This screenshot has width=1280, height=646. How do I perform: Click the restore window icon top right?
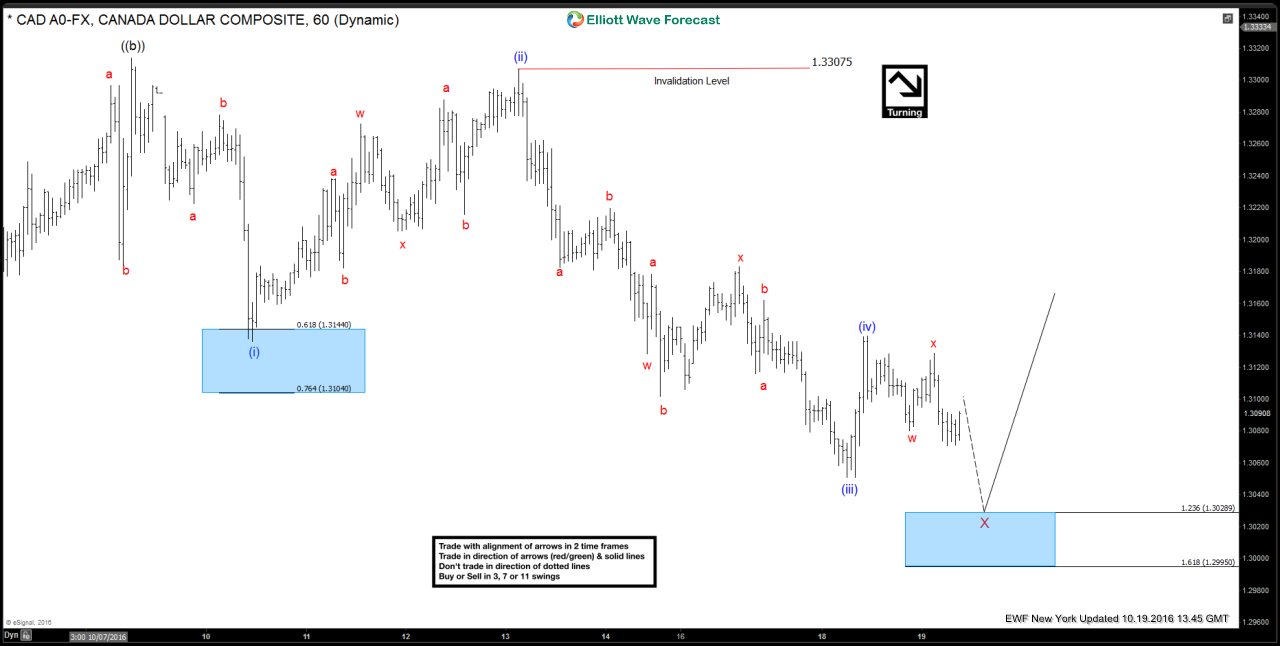[1227, 18]
